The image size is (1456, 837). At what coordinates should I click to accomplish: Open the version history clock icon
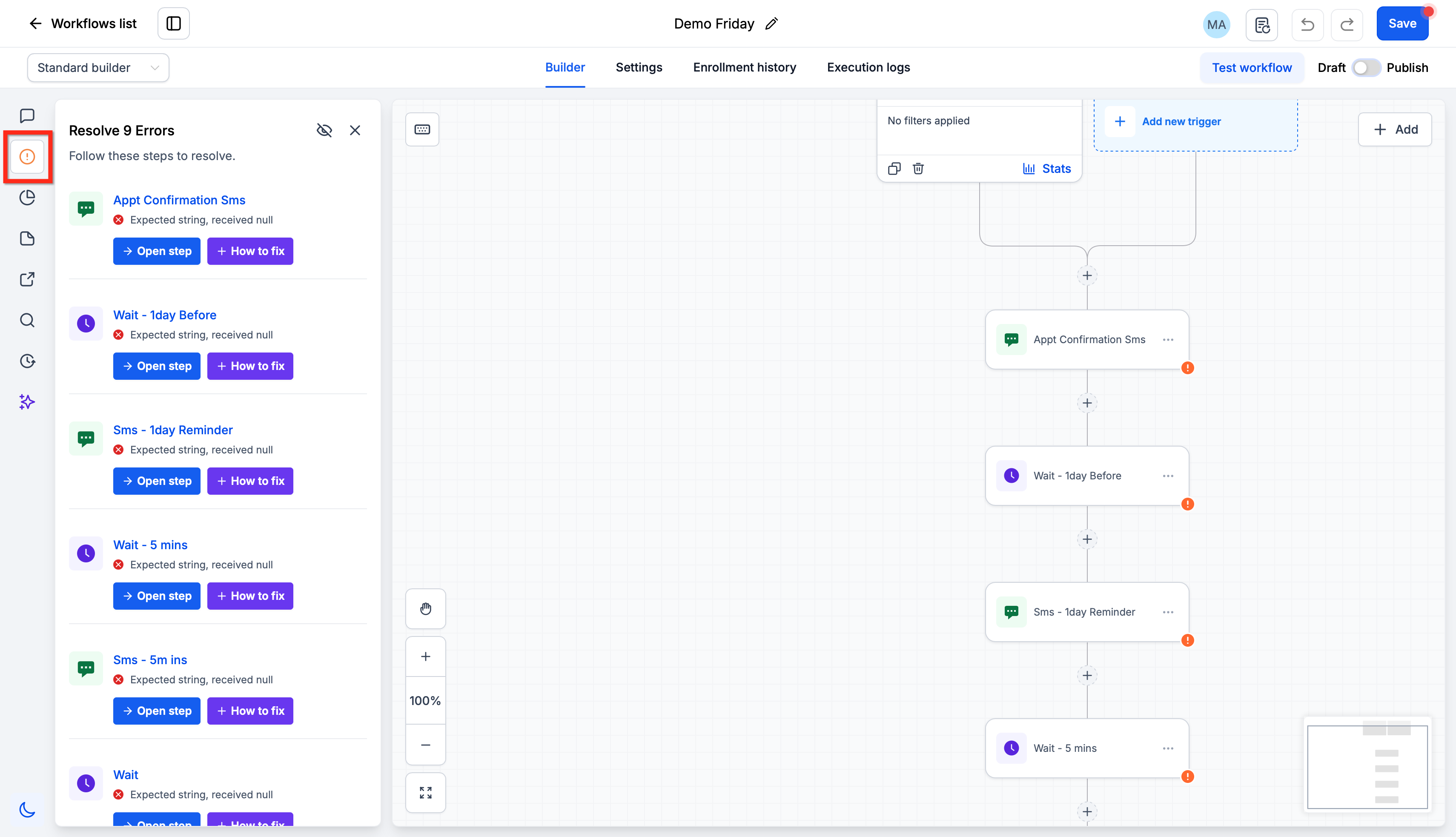tap(27, 361)
